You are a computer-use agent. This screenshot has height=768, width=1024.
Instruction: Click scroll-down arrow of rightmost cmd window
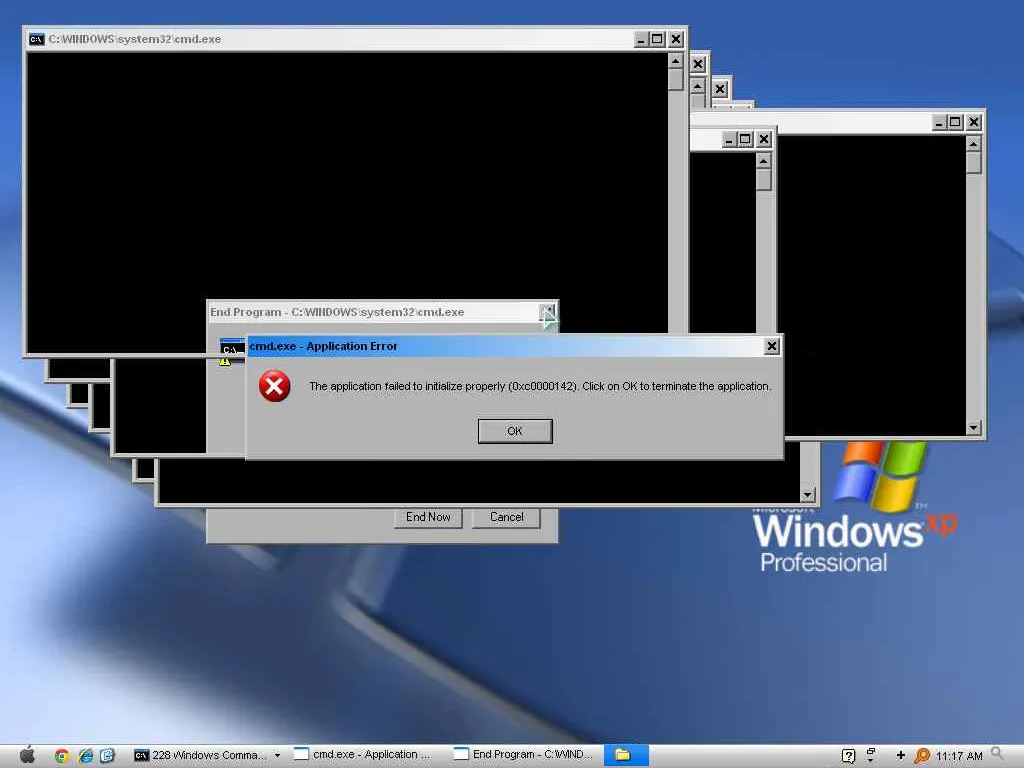(x=973, y=428)
